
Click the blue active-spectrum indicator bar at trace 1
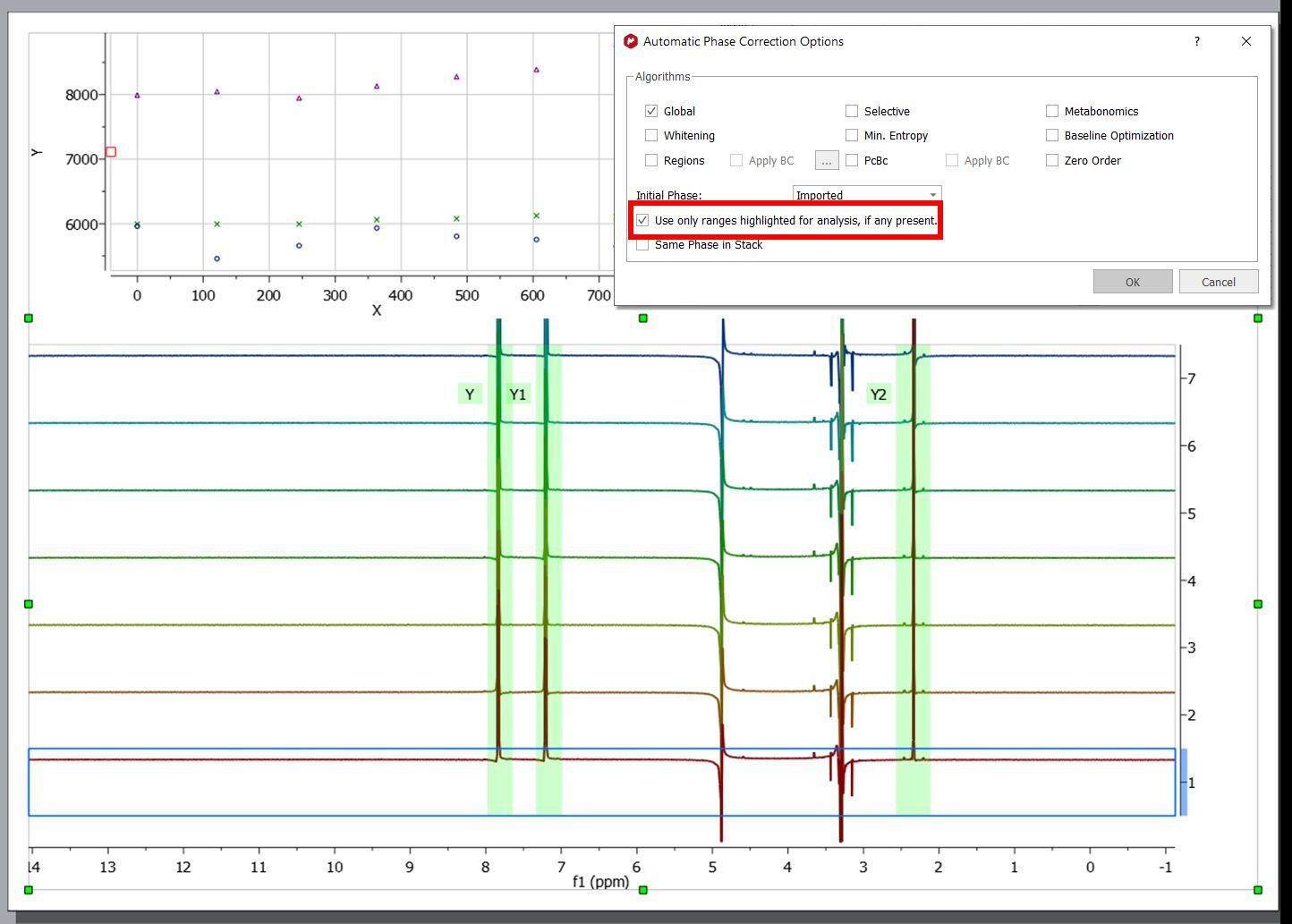1183,782
